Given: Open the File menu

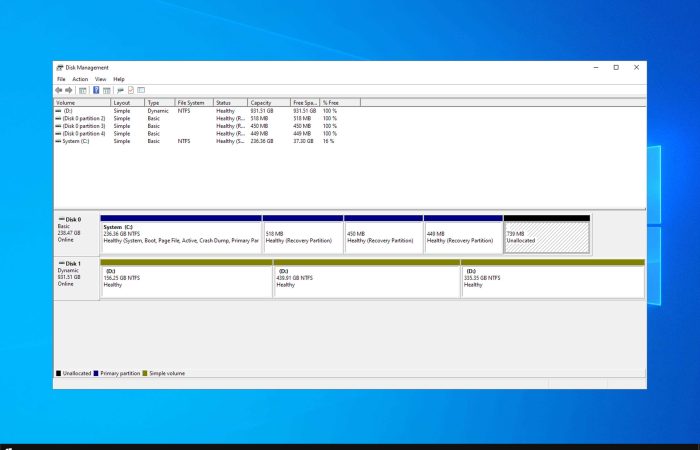Looking at the screenshot, I should coord(61,79).
